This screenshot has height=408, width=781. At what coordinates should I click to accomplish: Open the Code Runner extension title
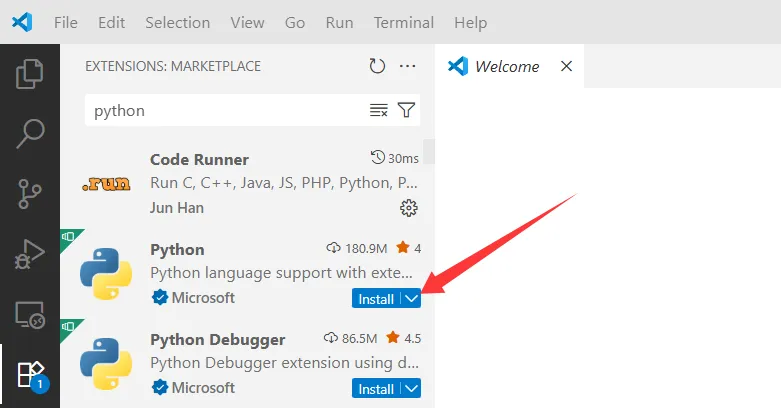[x=199, y=159]
